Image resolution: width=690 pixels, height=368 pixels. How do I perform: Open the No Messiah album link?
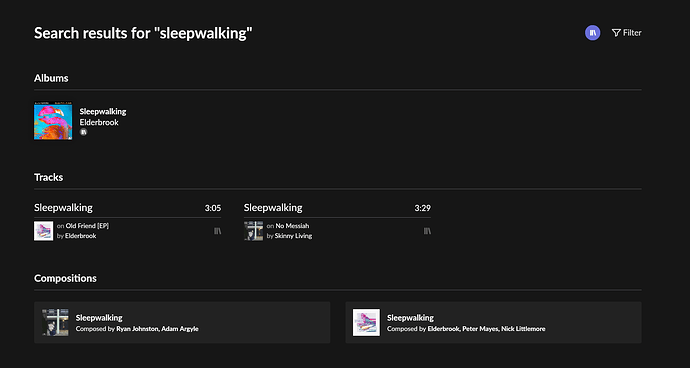tap(292, 226)
